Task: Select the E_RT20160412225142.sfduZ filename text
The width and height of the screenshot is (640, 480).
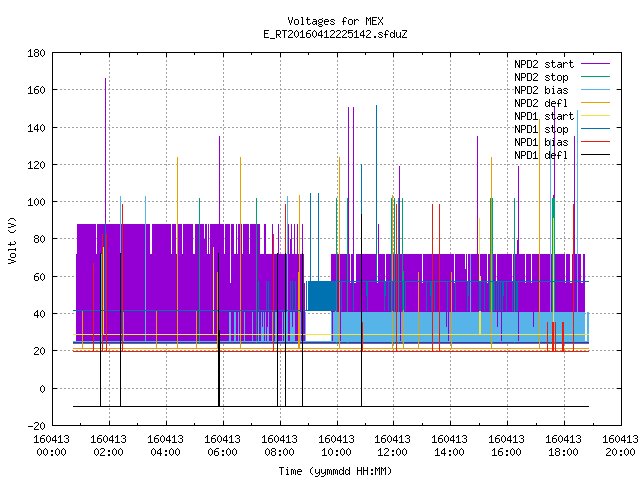Action: click(335, 34)
